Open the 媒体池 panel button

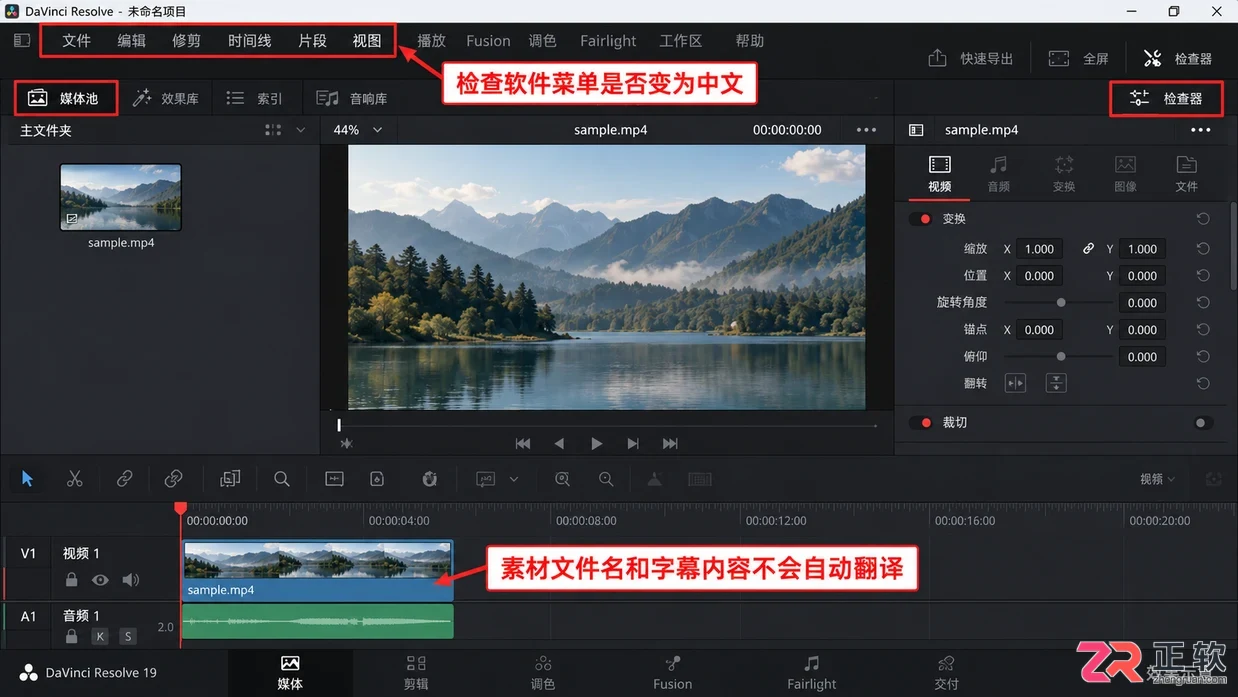tap(66, 98)
